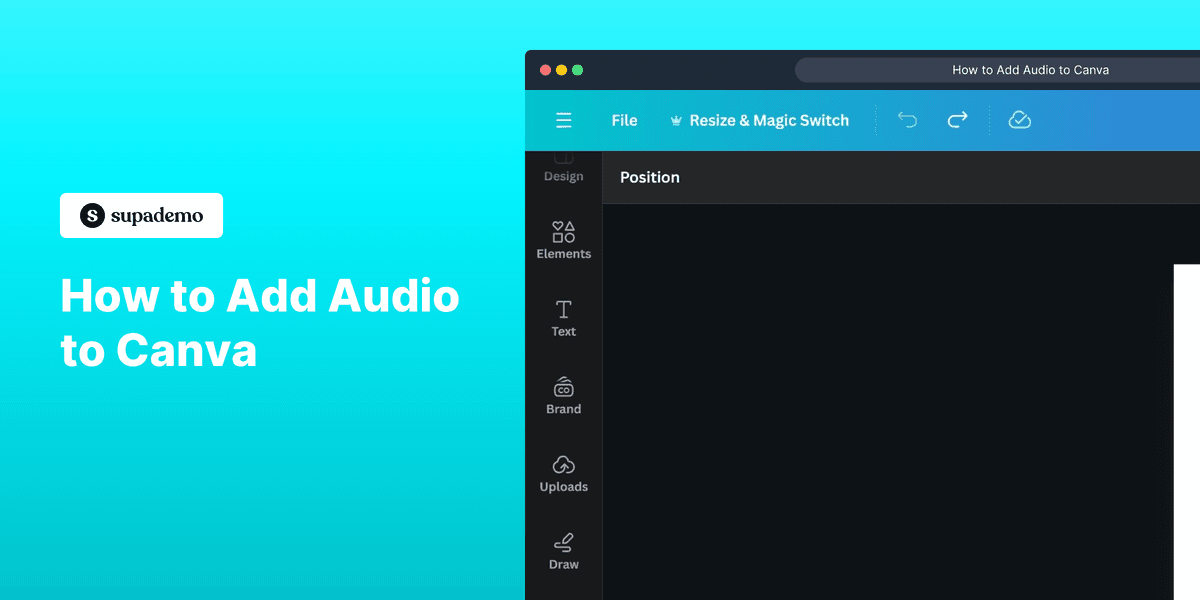
Task: Click the cloud save status icon
Action: (1019, 119)
